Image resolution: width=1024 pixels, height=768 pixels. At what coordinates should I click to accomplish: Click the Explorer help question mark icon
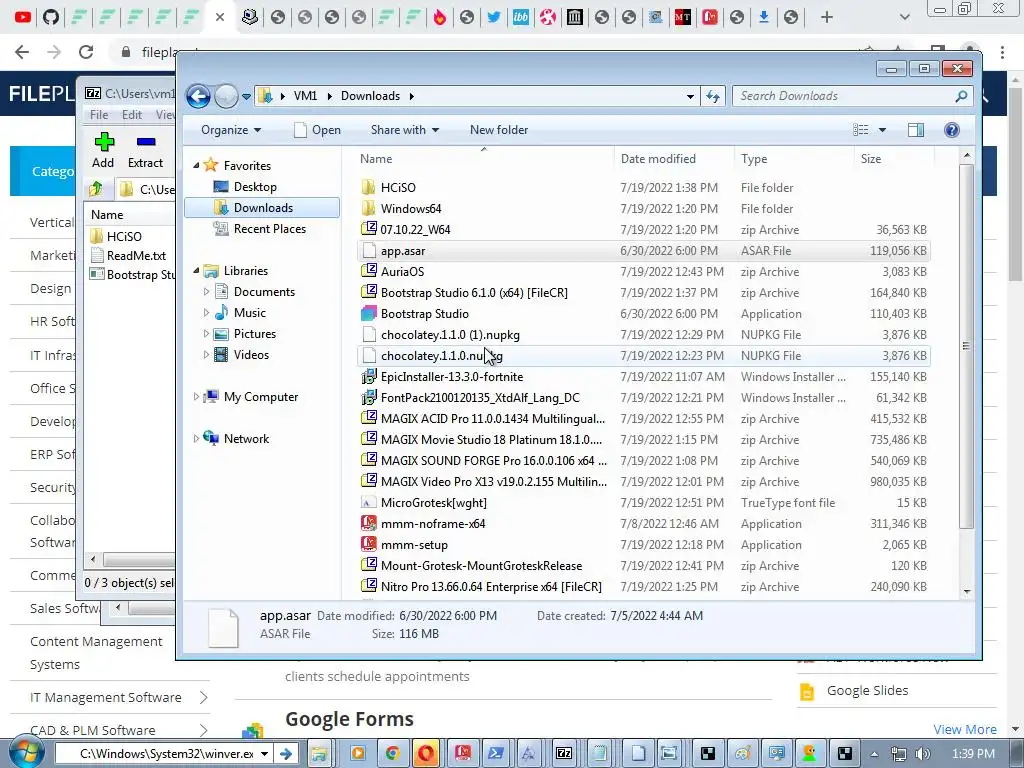pyautogui.click(x=952, y=130)
